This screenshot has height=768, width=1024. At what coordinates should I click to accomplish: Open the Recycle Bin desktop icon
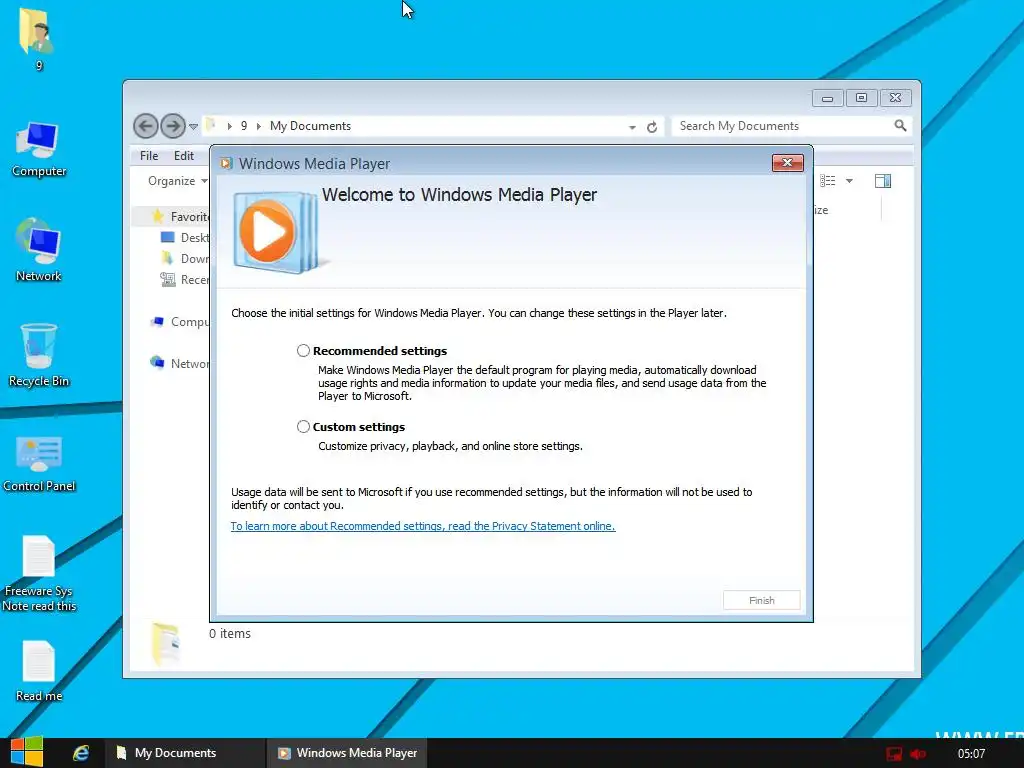[39, 355]
